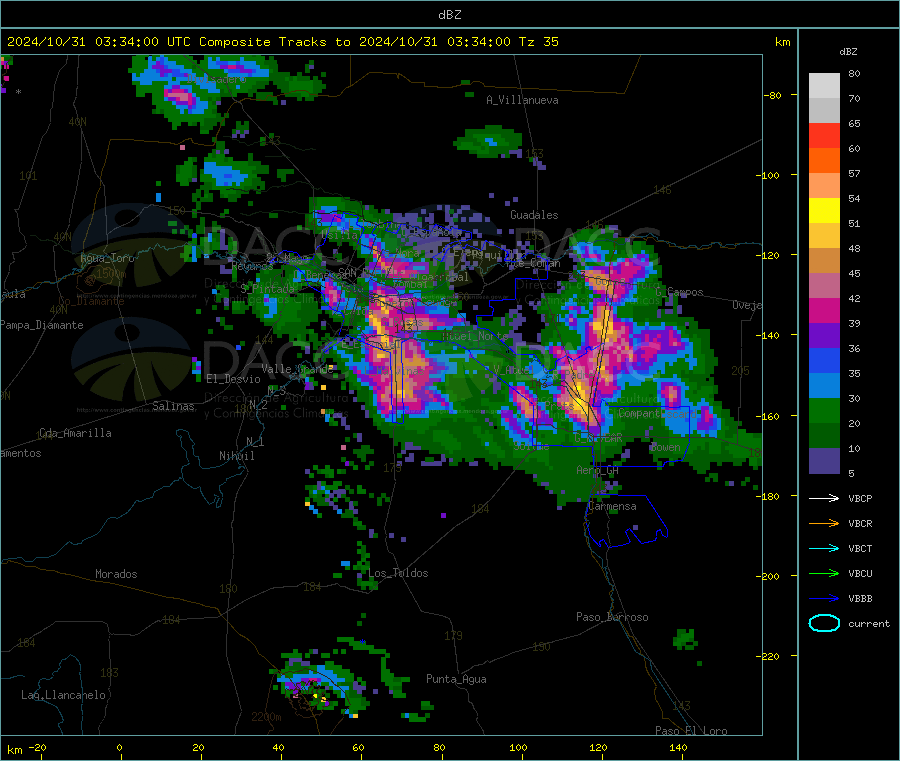Click the 'Guadales' map label

click(x=534, y=215)
